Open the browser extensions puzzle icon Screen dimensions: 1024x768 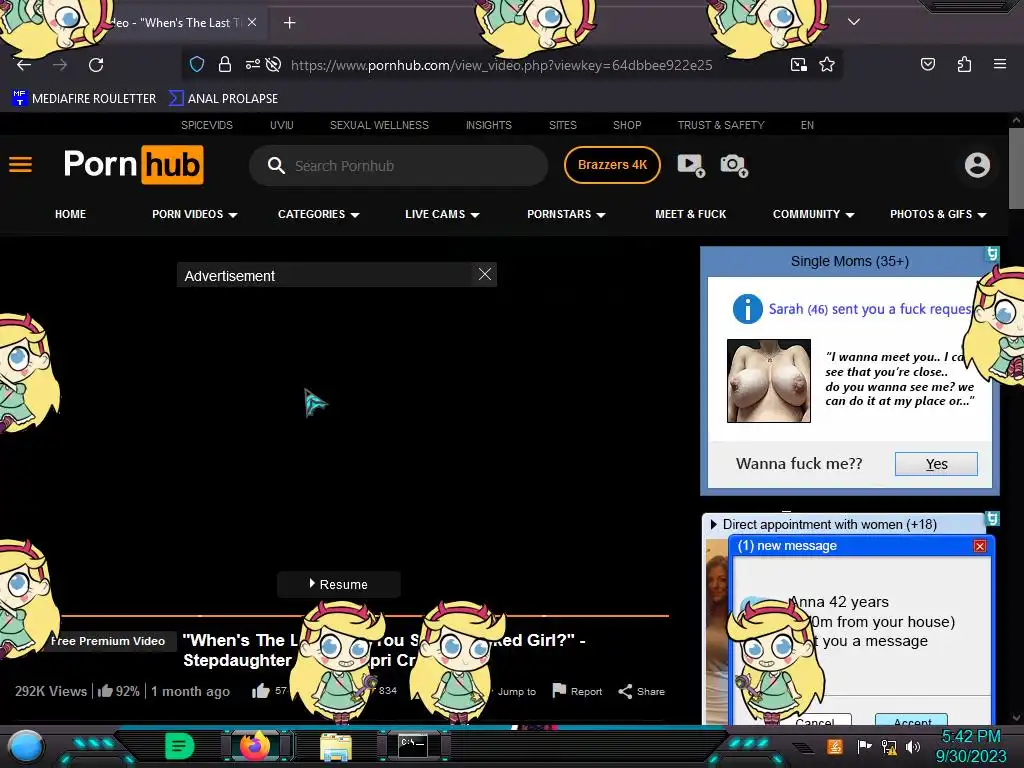[964, 64]
